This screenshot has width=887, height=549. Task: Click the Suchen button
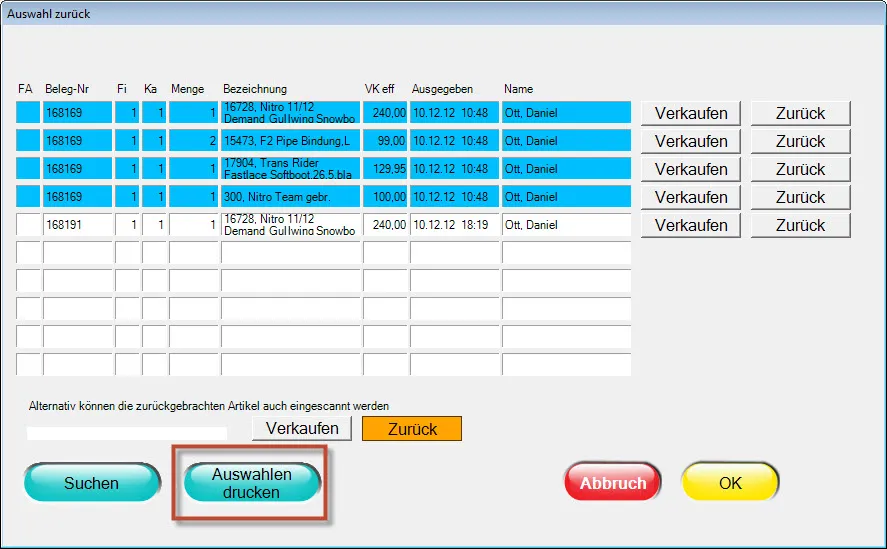click(x=92, y=483)
